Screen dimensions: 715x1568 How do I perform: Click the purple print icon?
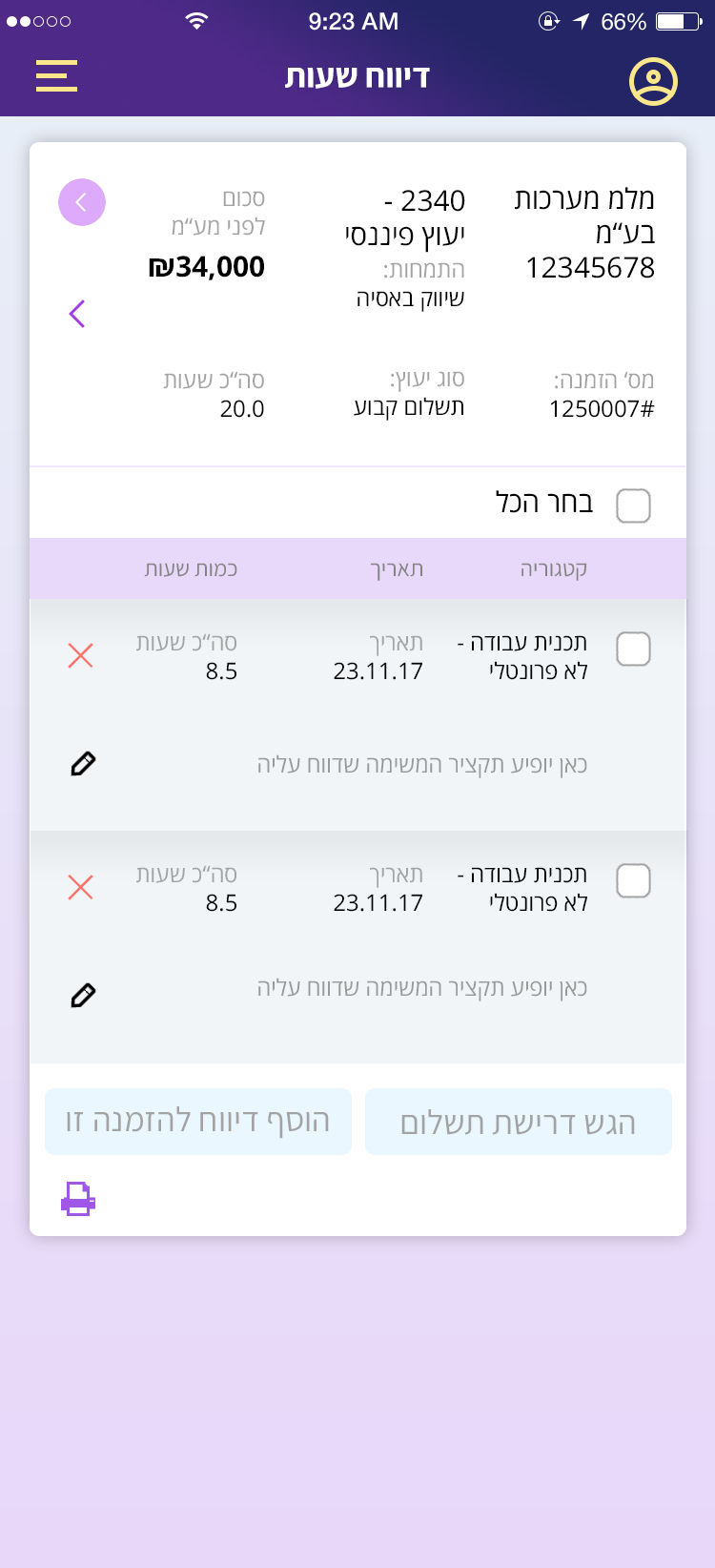point(78,1198)
